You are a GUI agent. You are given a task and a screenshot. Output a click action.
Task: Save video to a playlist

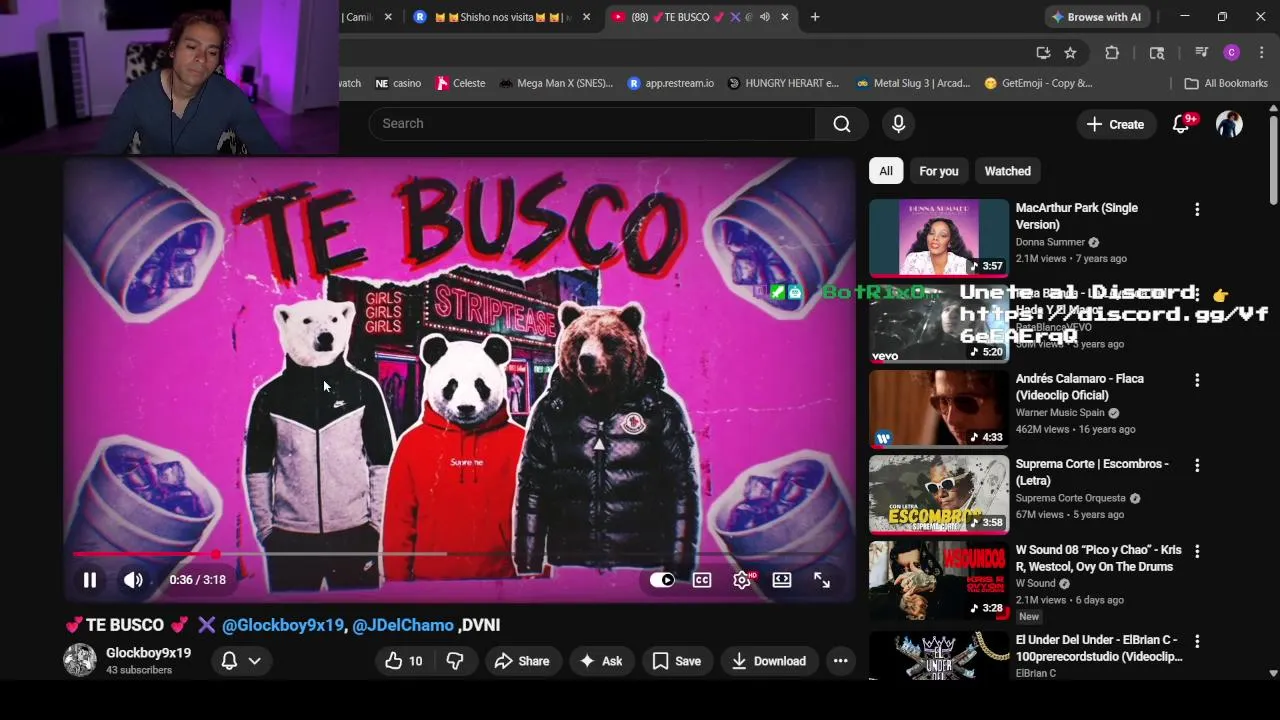(677, 661)
